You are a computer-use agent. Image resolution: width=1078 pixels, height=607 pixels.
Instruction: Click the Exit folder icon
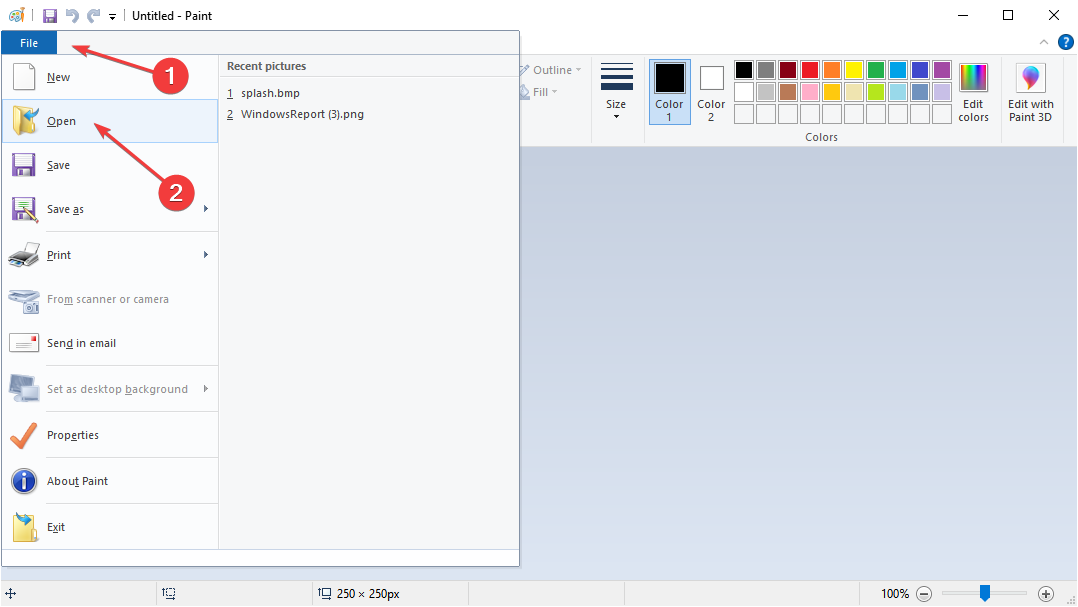pos(25,527)
